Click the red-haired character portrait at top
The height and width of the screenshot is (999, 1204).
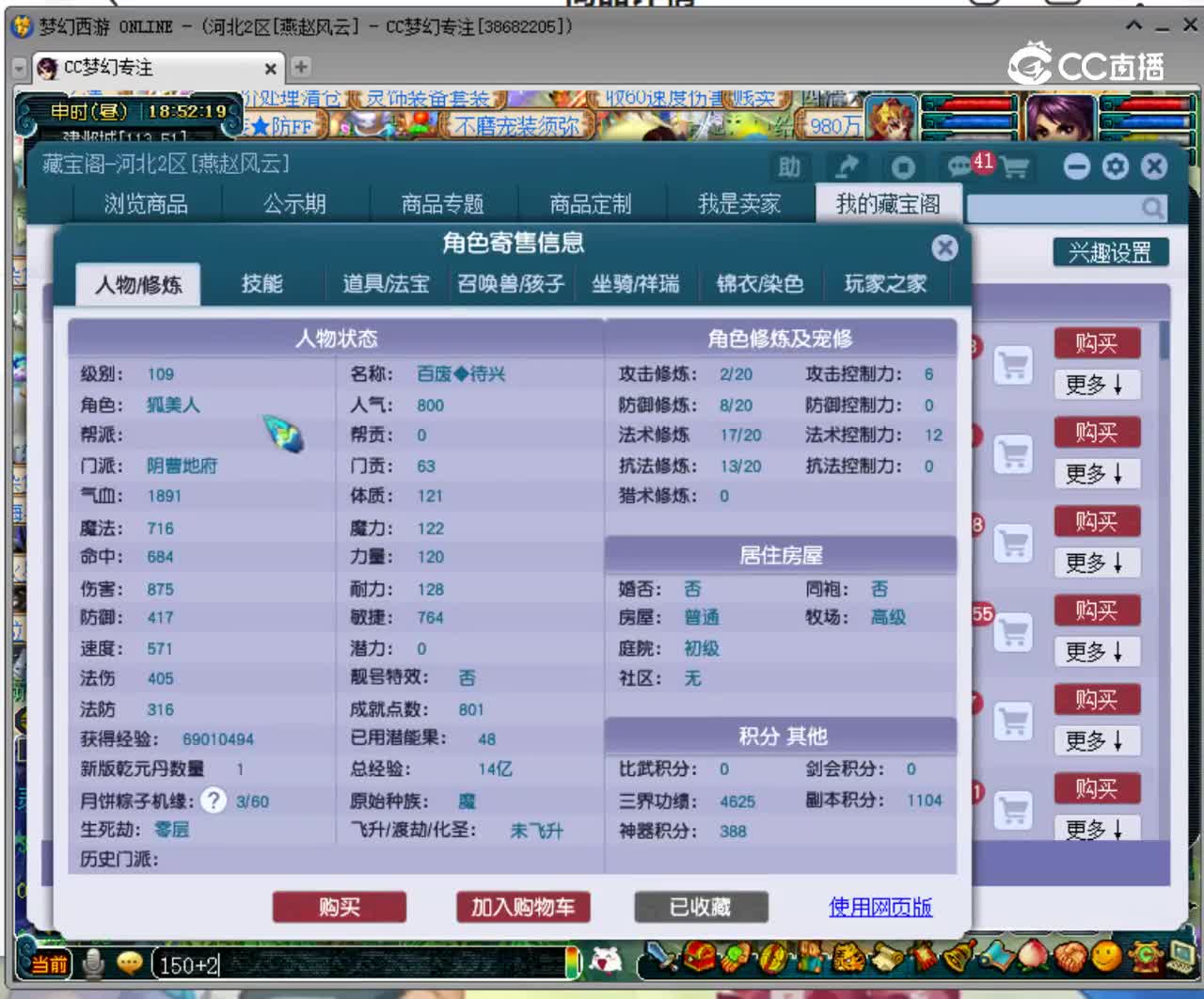tap(892, 117)
